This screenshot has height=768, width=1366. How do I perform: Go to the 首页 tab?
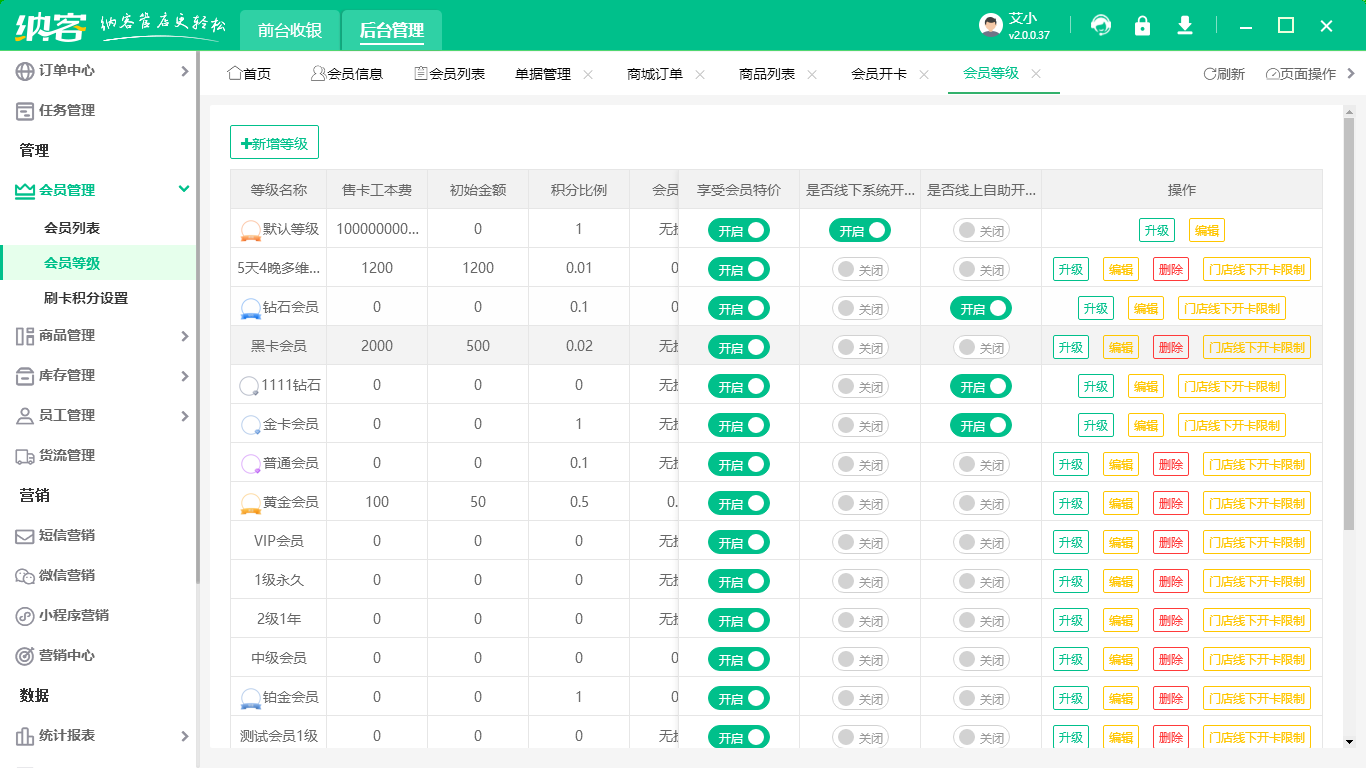pyautogui.click(x=248, y=73)
